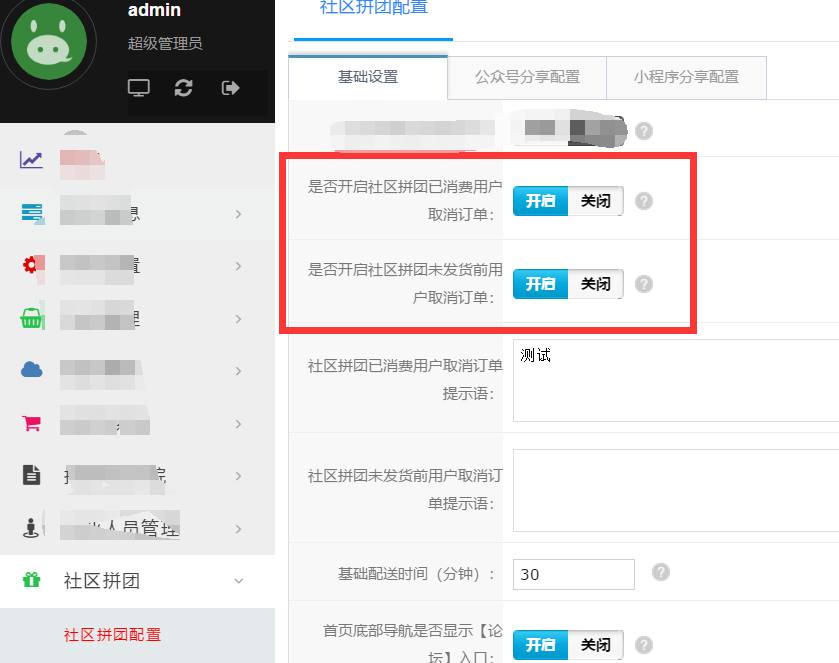
Task: Enable 开启 for consumed-user order cancellation
Action: click(x=540, y=200)
